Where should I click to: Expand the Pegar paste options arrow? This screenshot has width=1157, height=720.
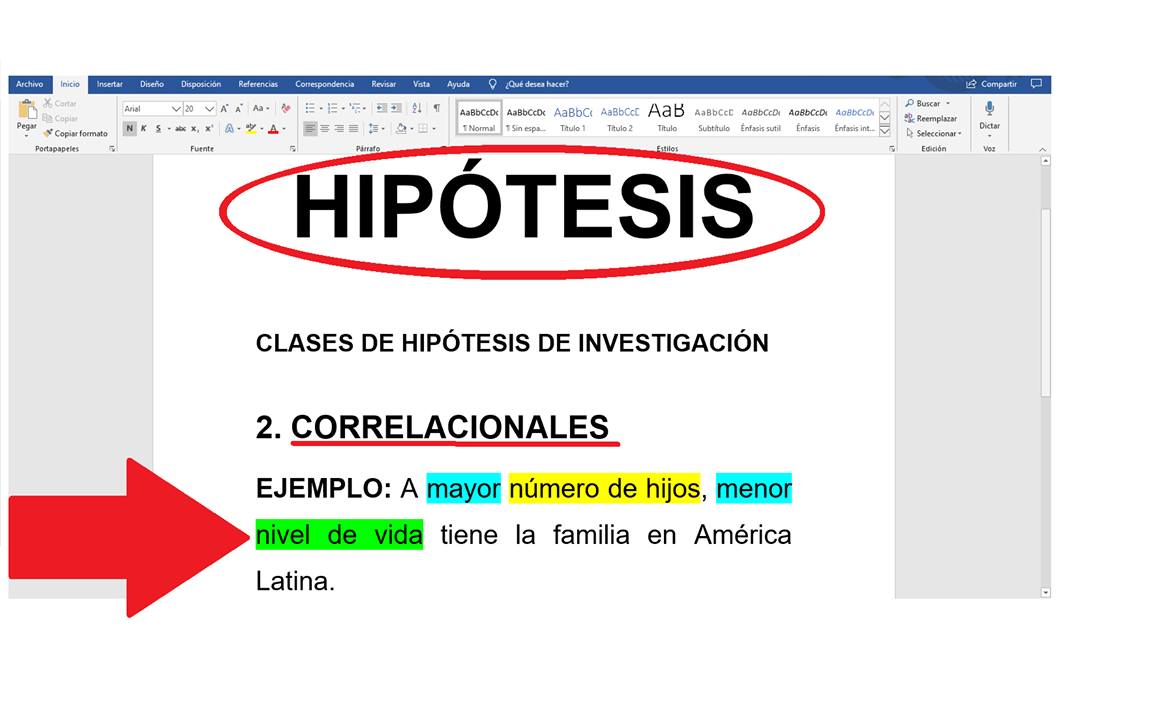click(x=27, y=136)
